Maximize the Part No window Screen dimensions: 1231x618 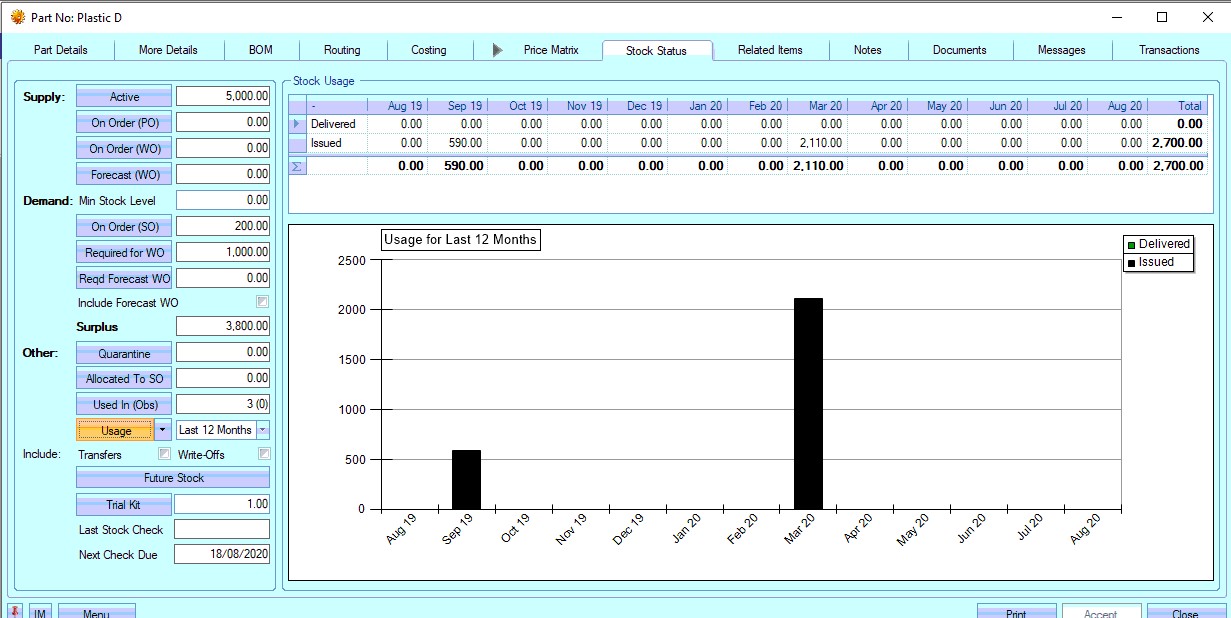(x=1161, y=17)
